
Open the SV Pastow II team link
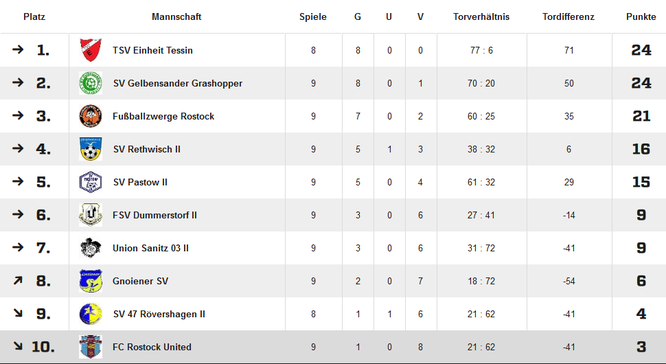click(x=140, y=182)
